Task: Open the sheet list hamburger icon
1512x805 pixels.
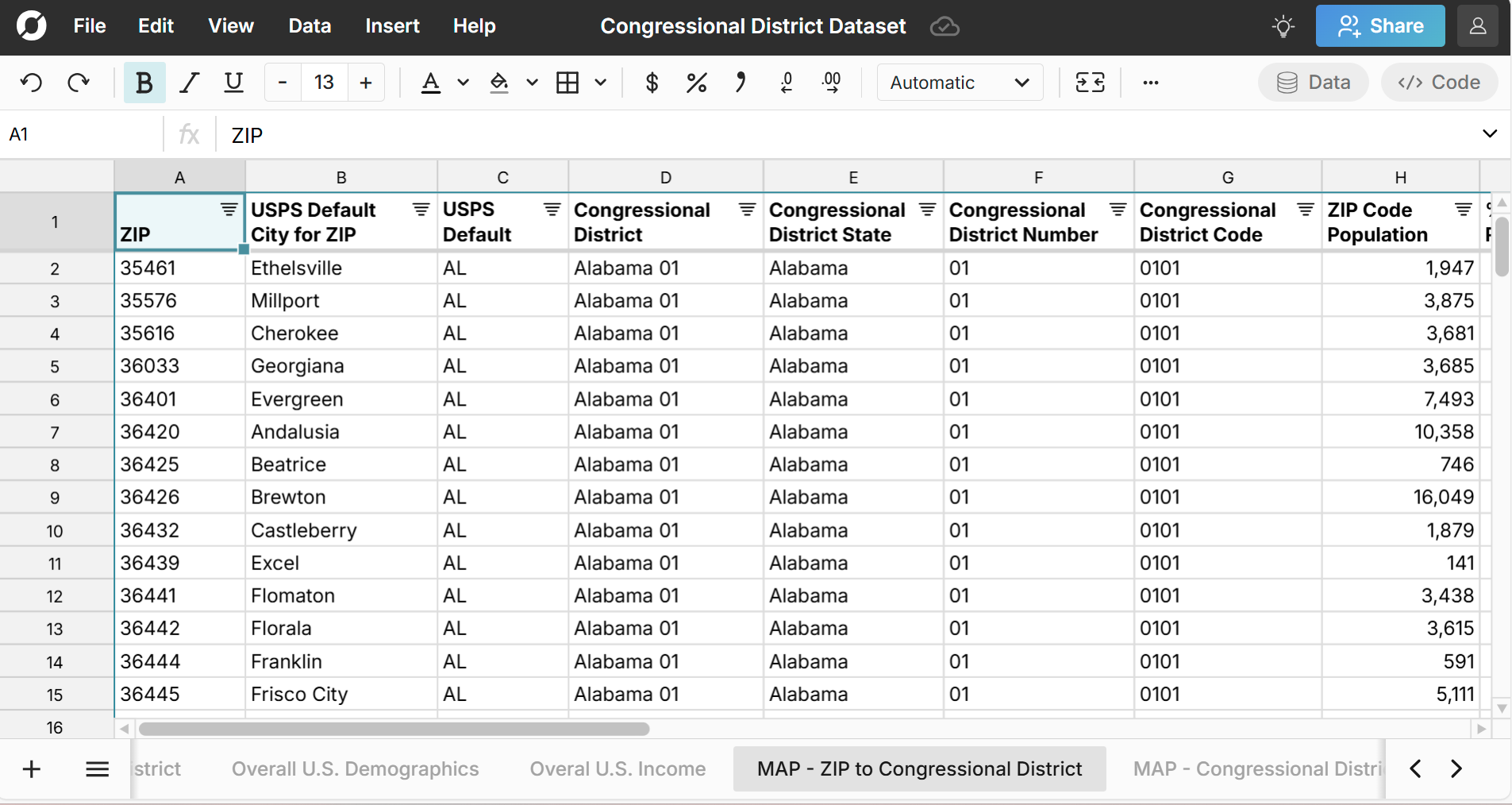Action: point(97,768)
